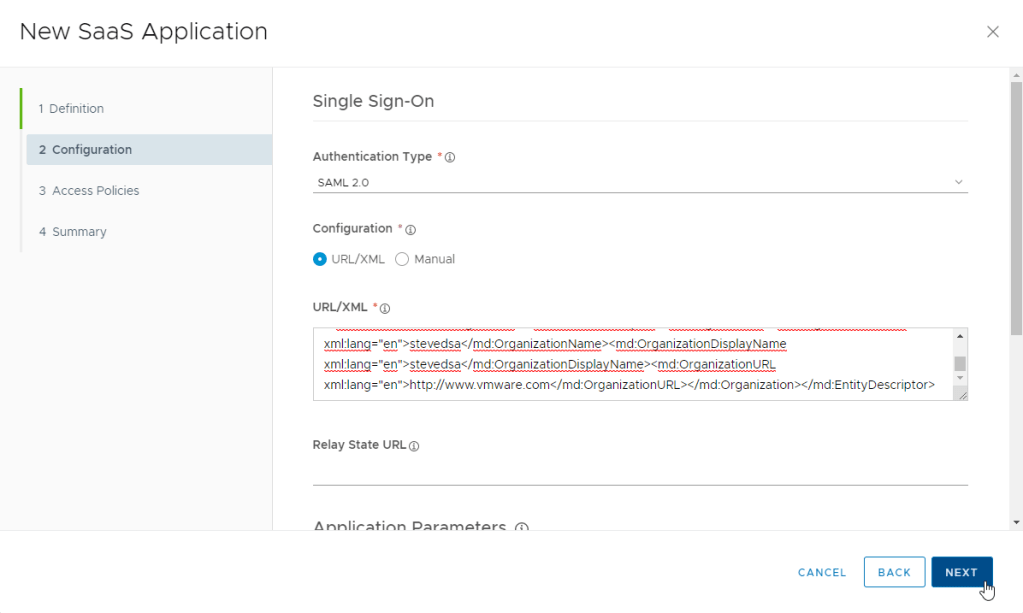This screenshot has height=613, width=1023.
Task: Click the Relay State URL input field
Action: (639, 470)
